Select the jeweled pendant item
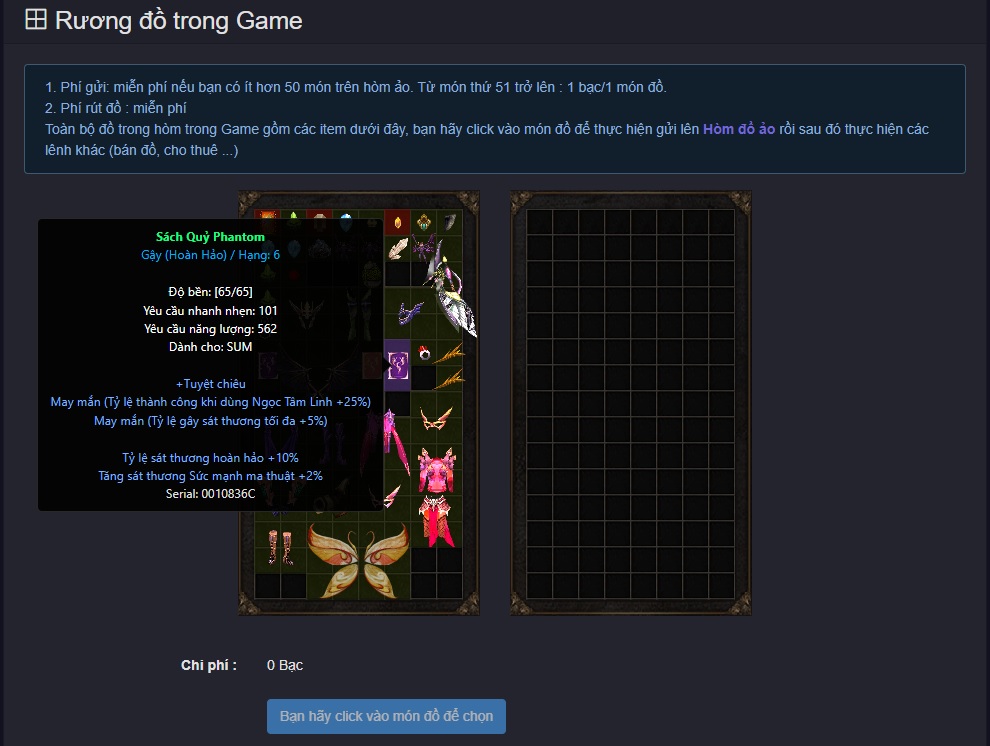990x746 pixels. coord(424,222)
